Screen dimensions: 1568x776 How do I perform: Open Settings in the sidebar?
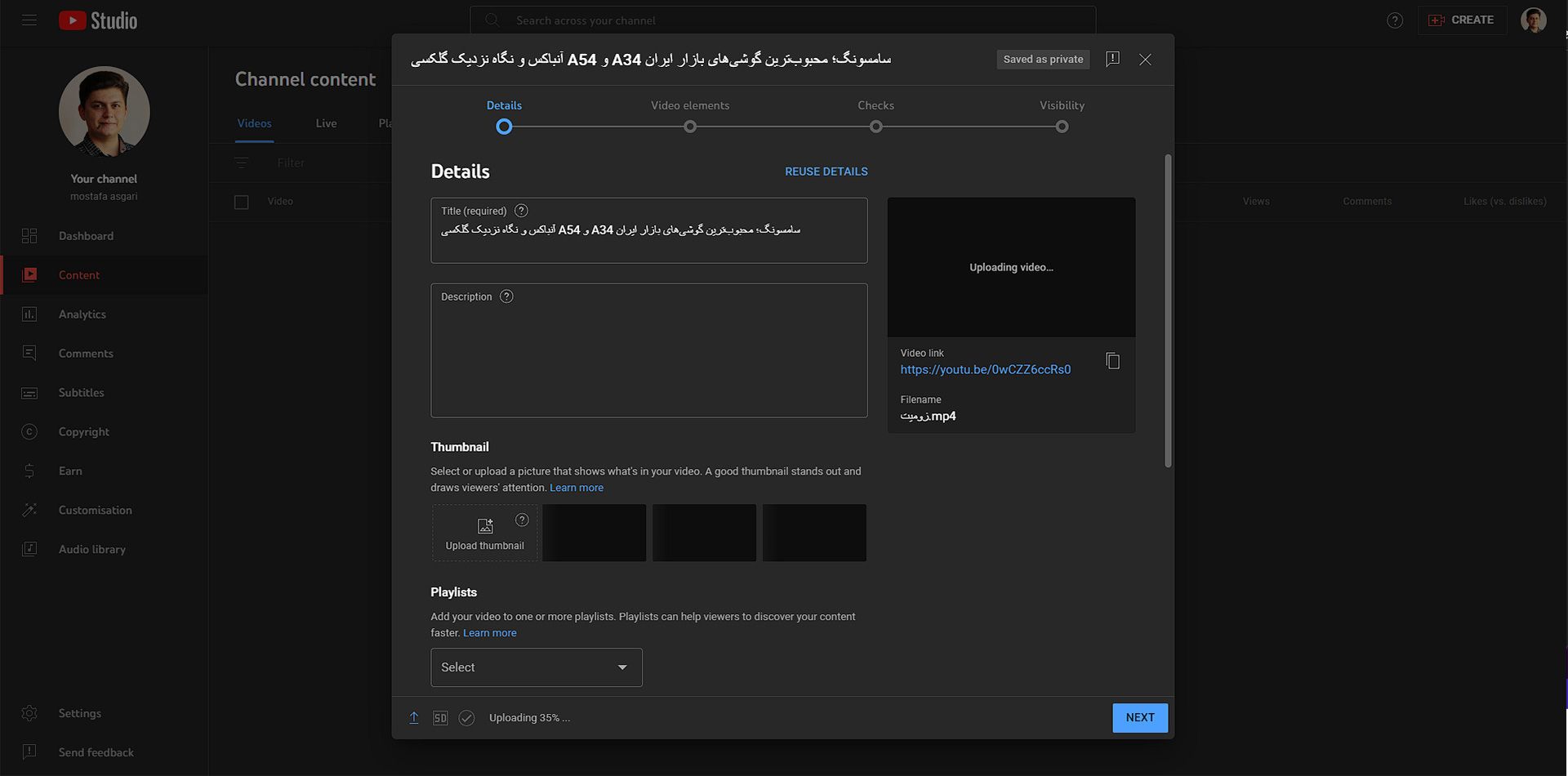tap(104, 713)
